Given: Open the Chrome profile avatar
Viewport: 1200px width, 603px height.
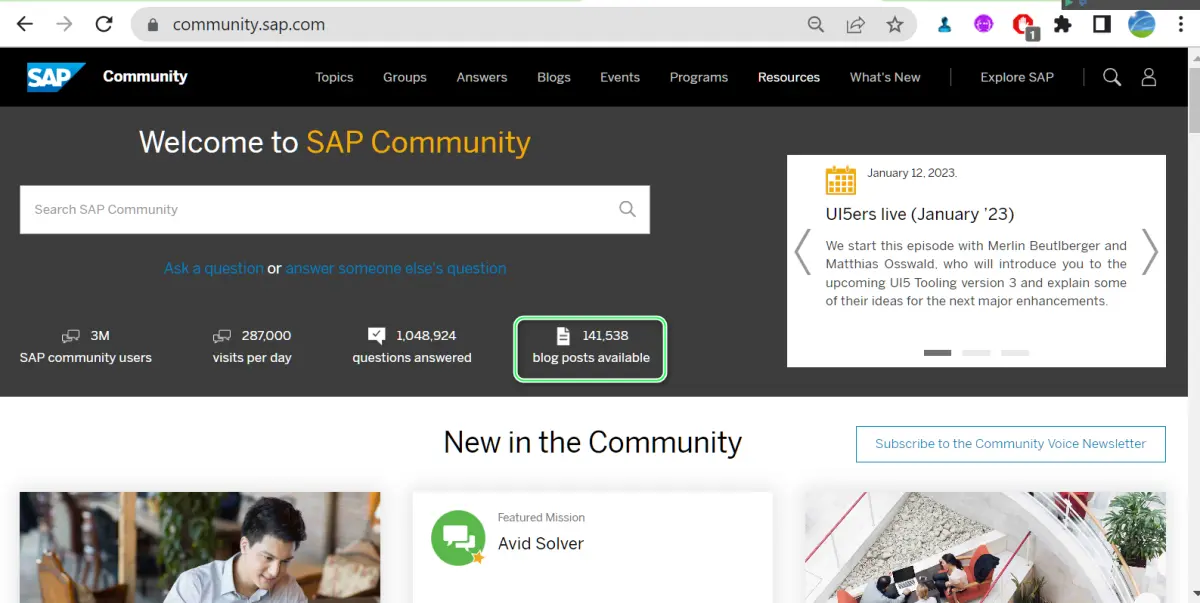Looking at the screenshot, I should click(x=1141, y=25).
